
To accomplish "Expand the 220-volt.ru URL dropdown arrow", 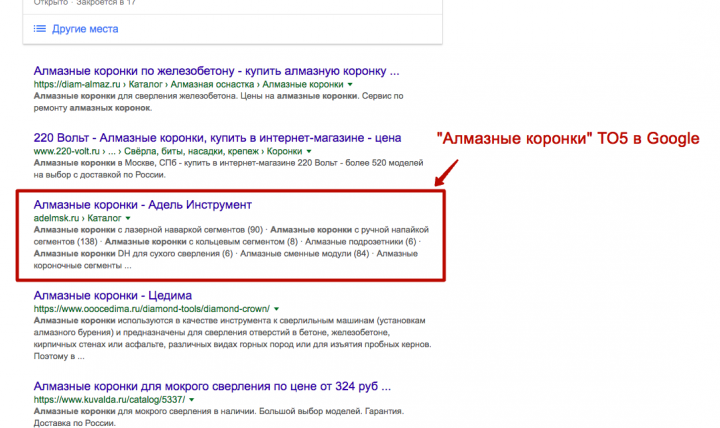I will tap(309, 152).
